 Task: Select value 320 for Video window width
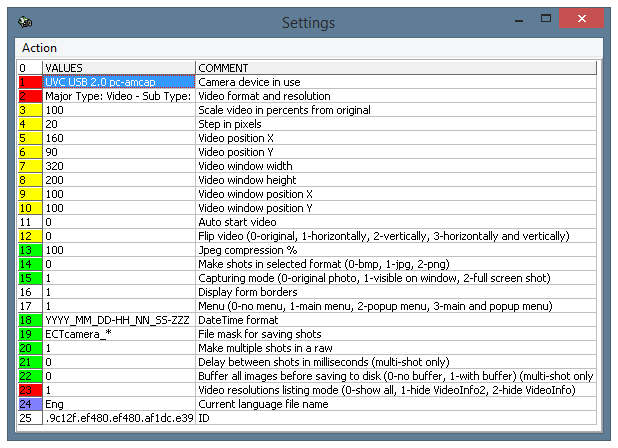(119, 166)
